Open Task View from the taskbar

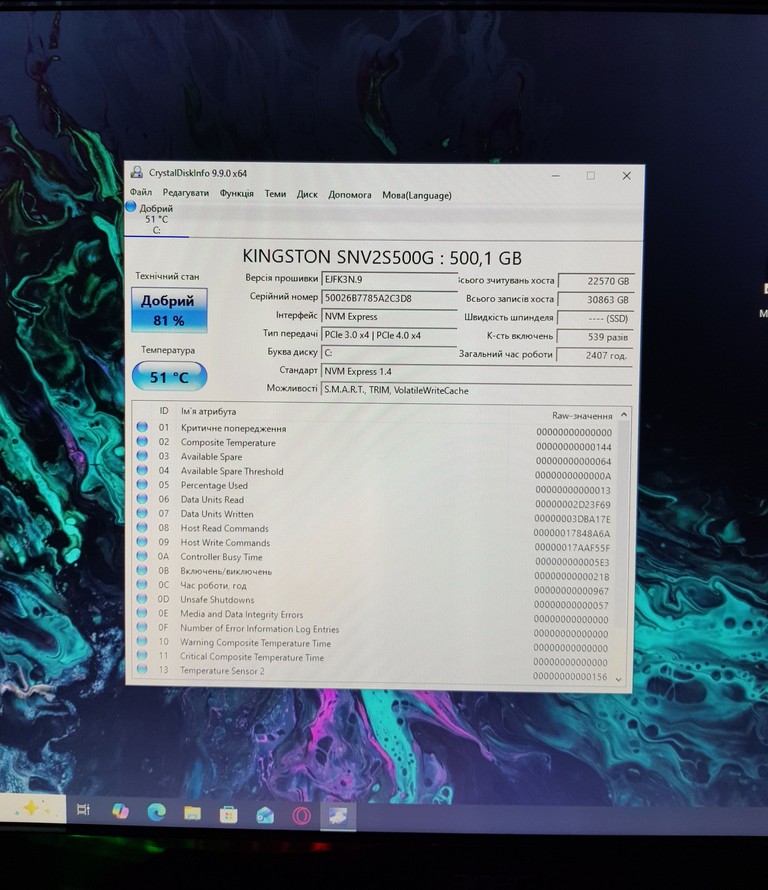(83, 810)
